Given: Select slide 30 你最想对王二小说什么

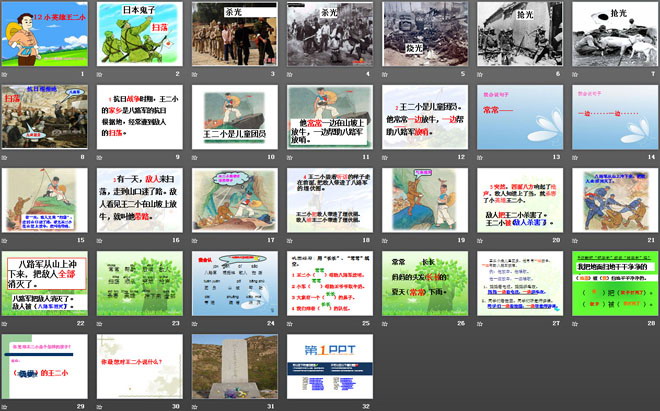Looking at the screenshot, I should click(x=140, y=366).
